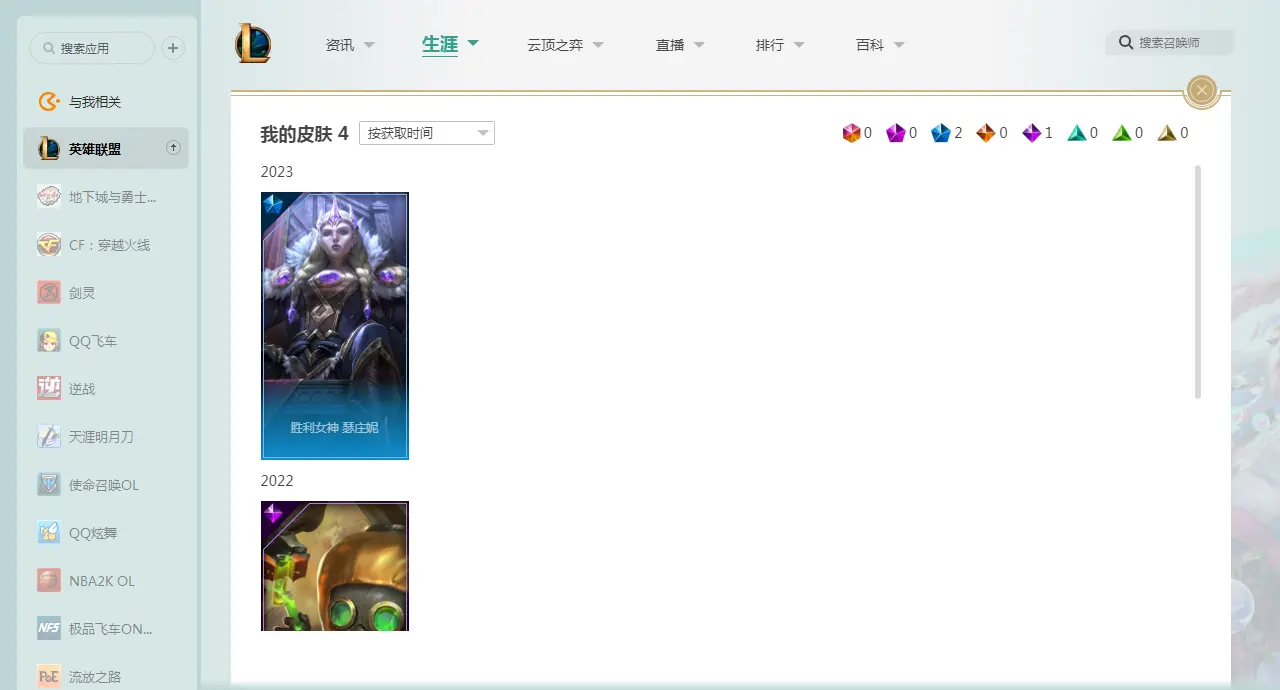Click the pin arrow beside 英雄联盟
Screen dimensions: 1280x690
[173, 148]
